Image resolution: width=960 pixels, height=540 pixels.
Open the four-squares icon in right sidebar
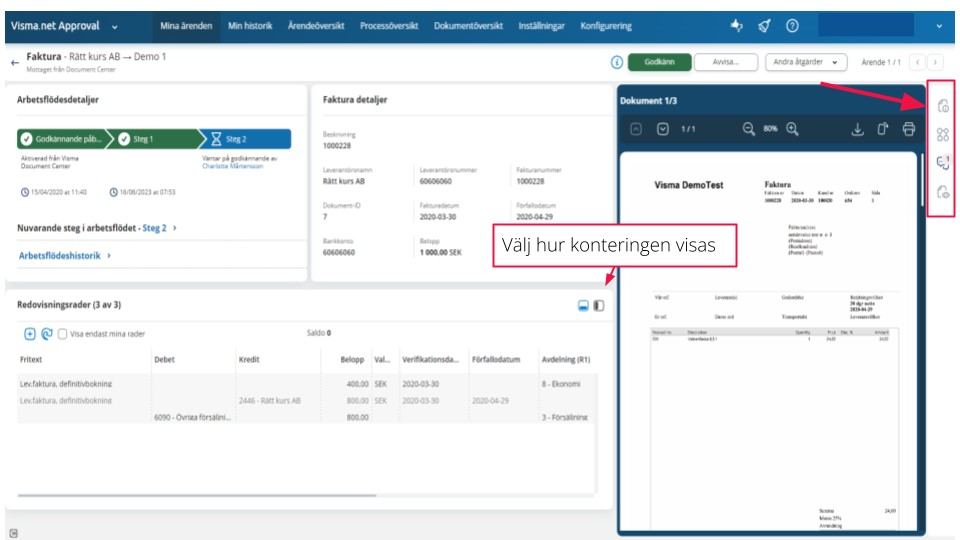(943, 135)
